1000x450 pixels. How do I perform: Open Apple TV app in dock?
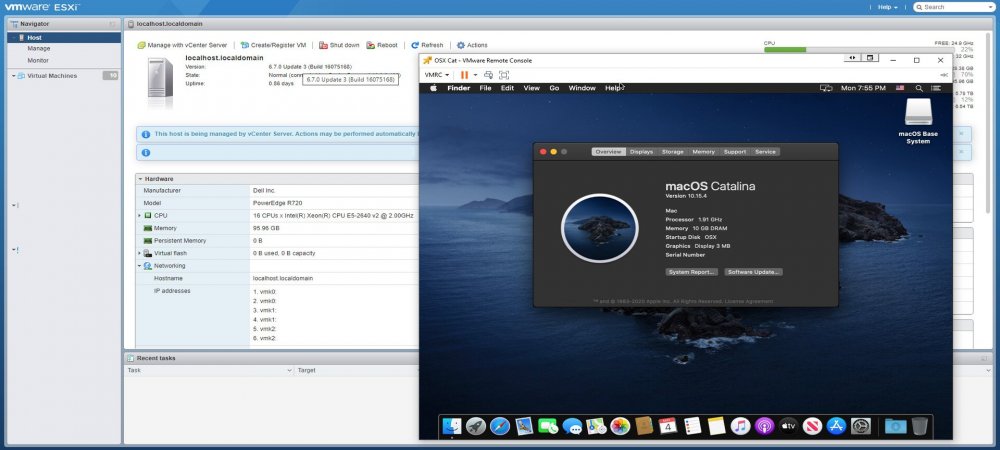point(788,426)
